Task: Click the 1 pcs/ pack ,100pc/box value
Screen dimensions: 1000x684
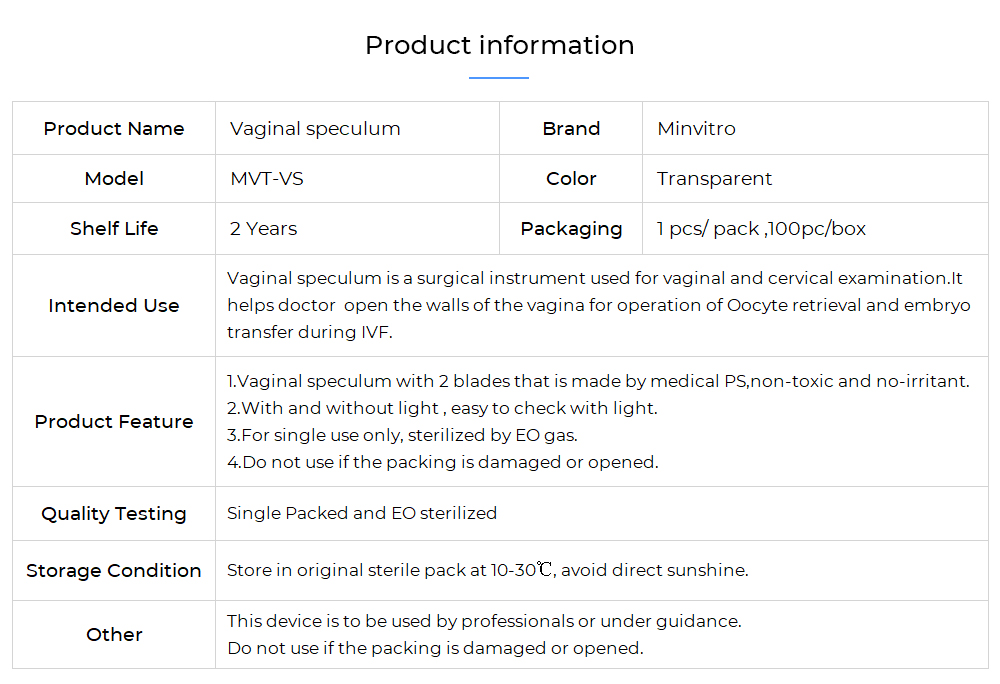Action: pos(761,228)
